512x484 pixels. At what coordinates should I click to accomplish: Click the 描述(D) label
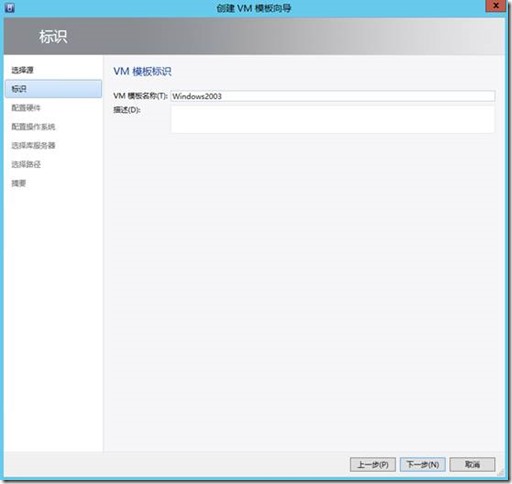[x=127, y=110]
